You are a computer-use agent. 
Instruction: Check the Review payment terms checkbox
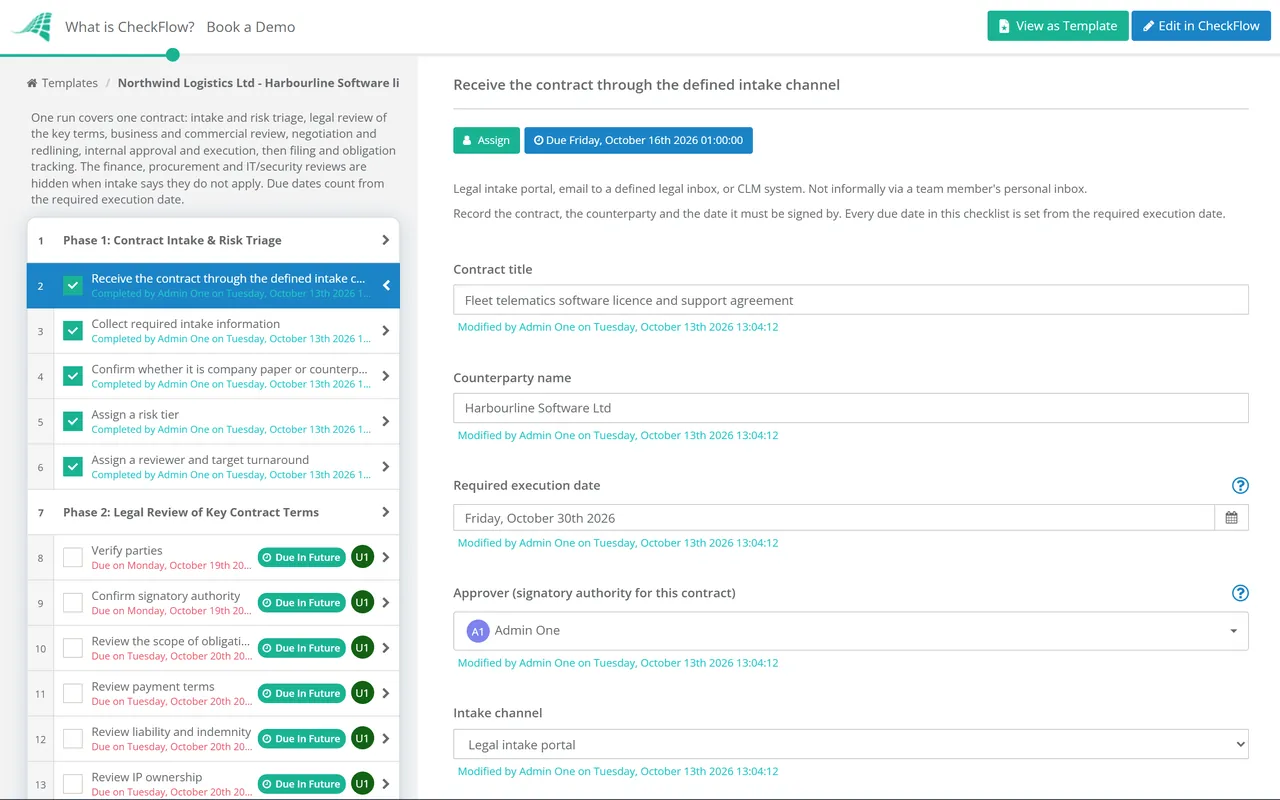[73, 693]
